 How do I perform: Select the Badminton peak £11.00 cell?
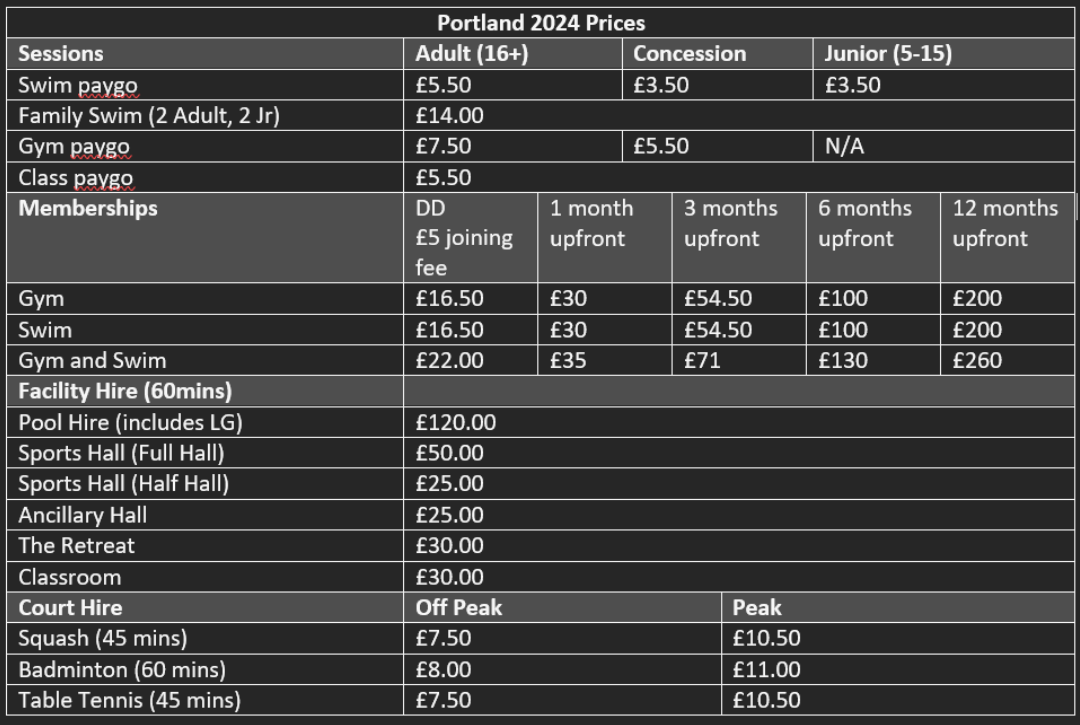point(897,669)
